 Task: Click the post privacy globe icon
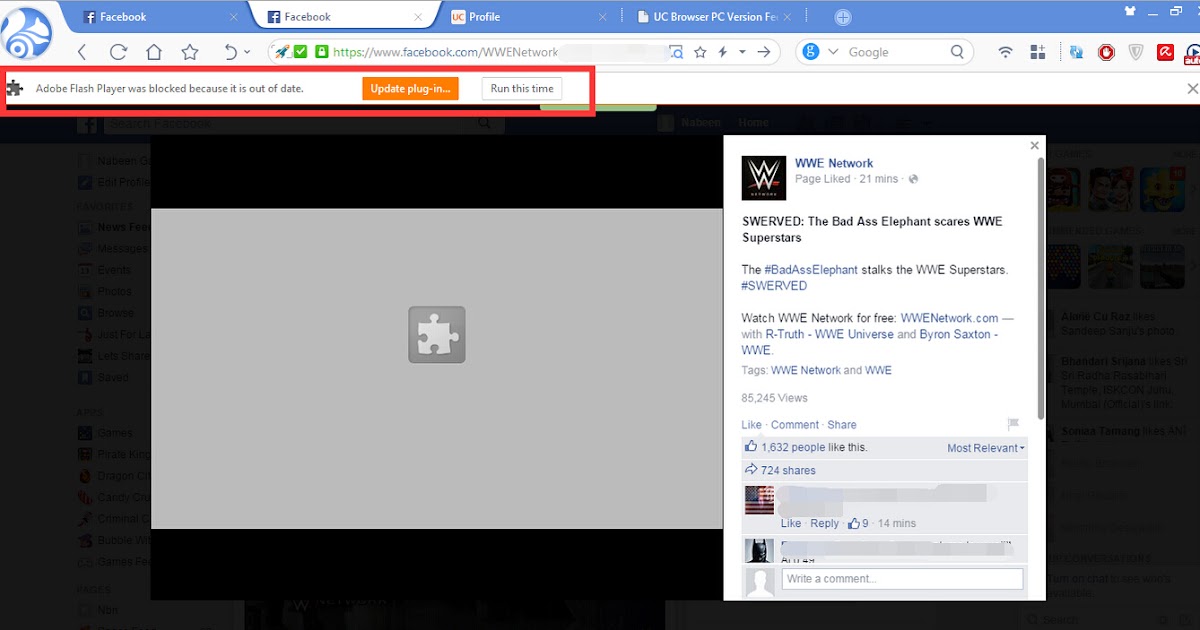click(x=913, y=179)
